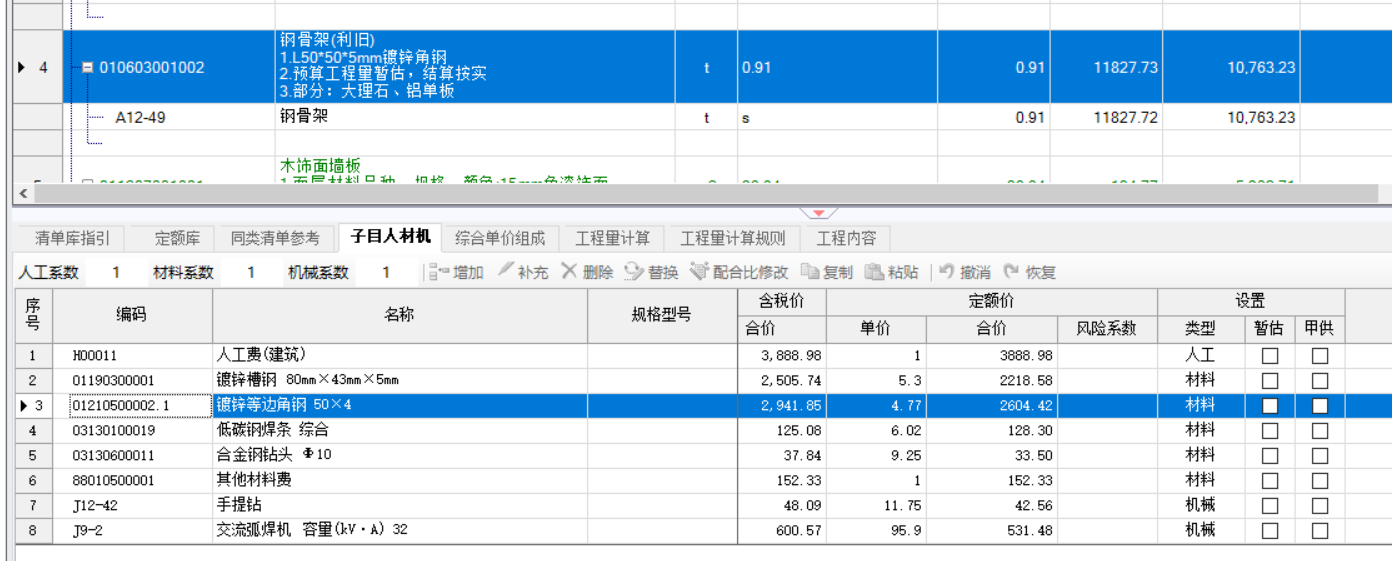The image size is (1392, 561).
Task: Toggle 甲供 checkbox for 交流弧焊机 row
Action: point(1320,531)
